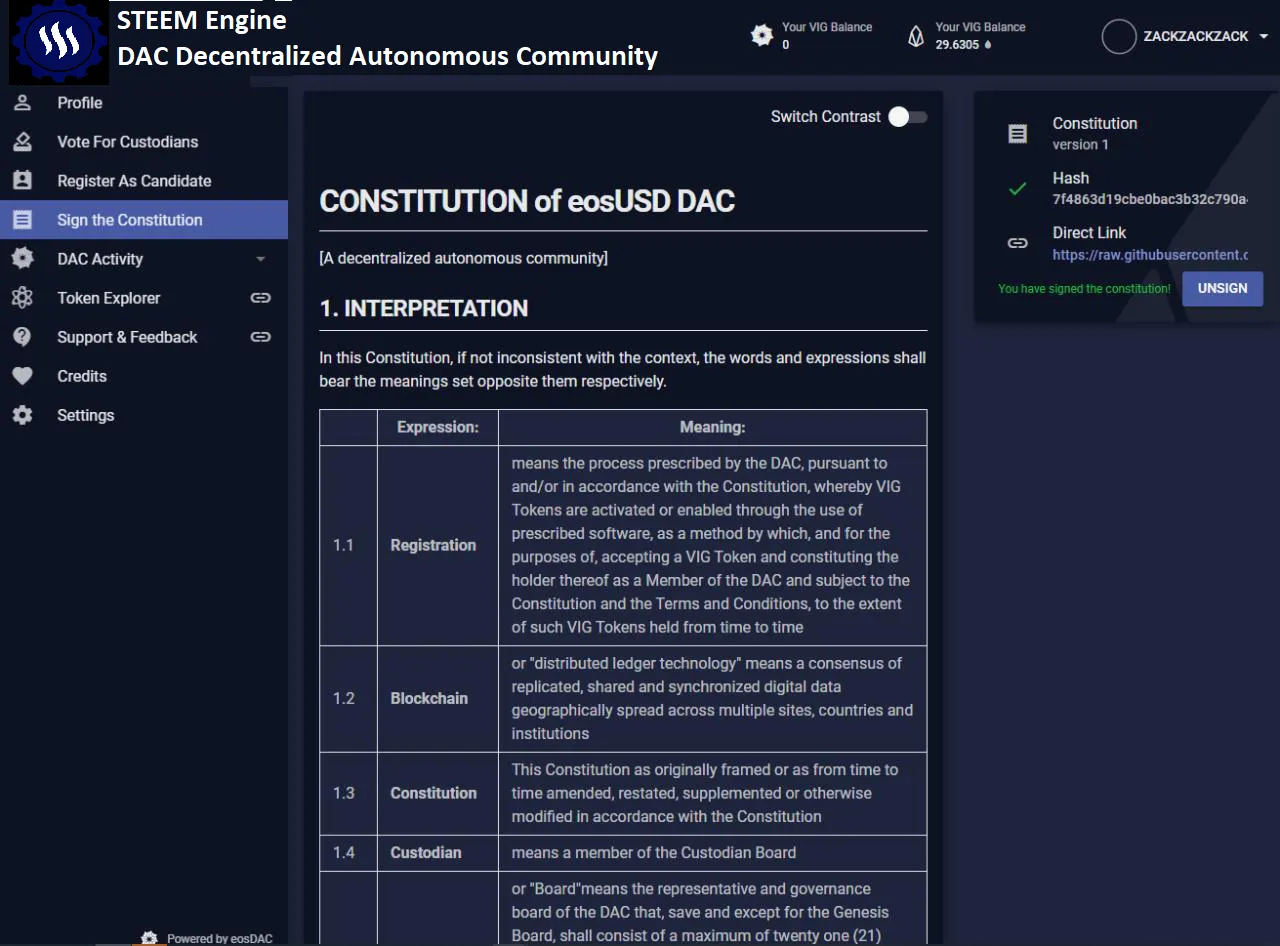
Task: Go to Vote For Custodians
Action: coord(144,142)
